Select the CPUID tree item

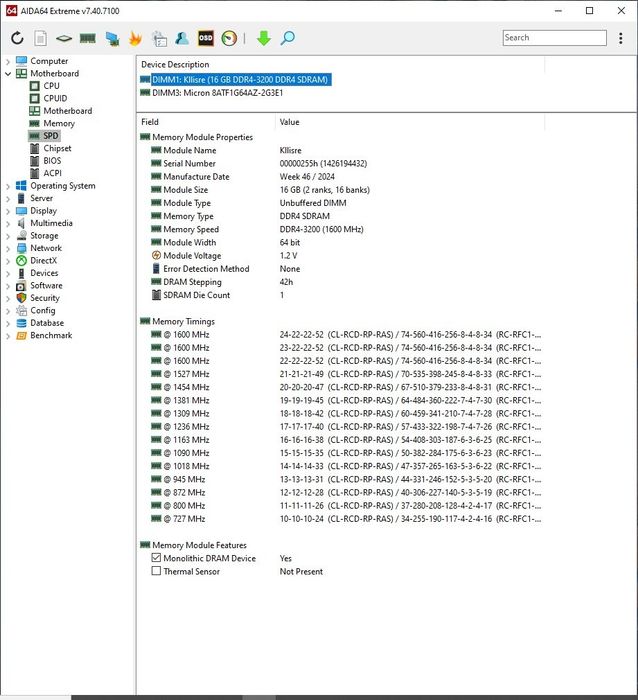[x=49, y=98]
